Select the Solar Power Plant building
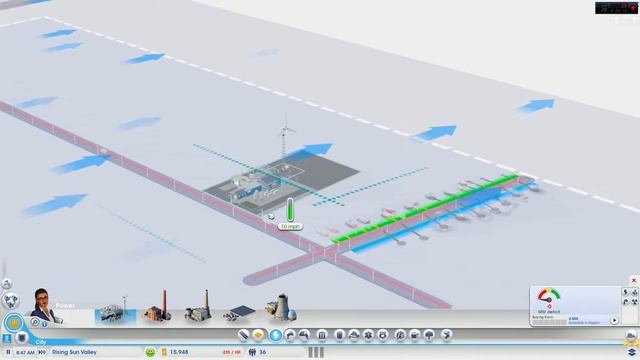 tap(239, 313)
